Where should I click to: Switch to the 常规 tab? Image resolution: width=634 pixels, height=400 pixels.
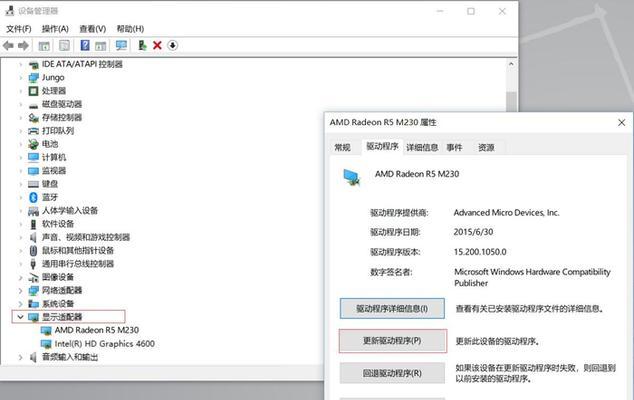point(342,148)
